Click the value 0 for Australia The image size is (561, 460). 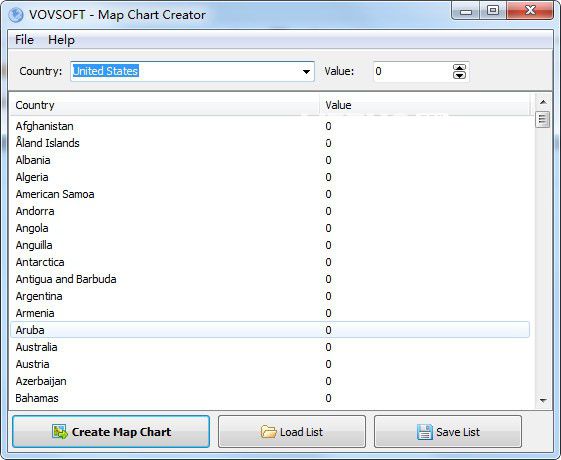pyautogui.click(x=328, y=347)
